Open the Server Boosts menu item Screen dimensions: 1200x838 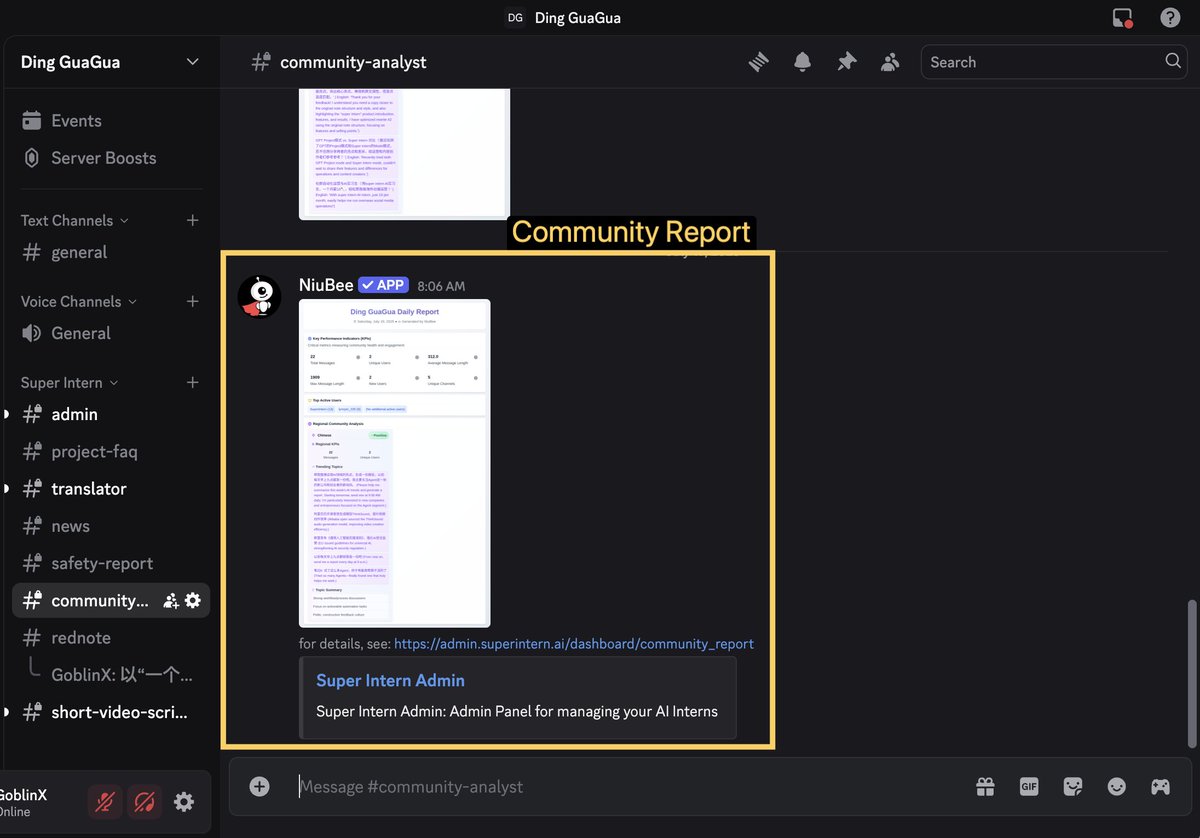pos(110,158)
